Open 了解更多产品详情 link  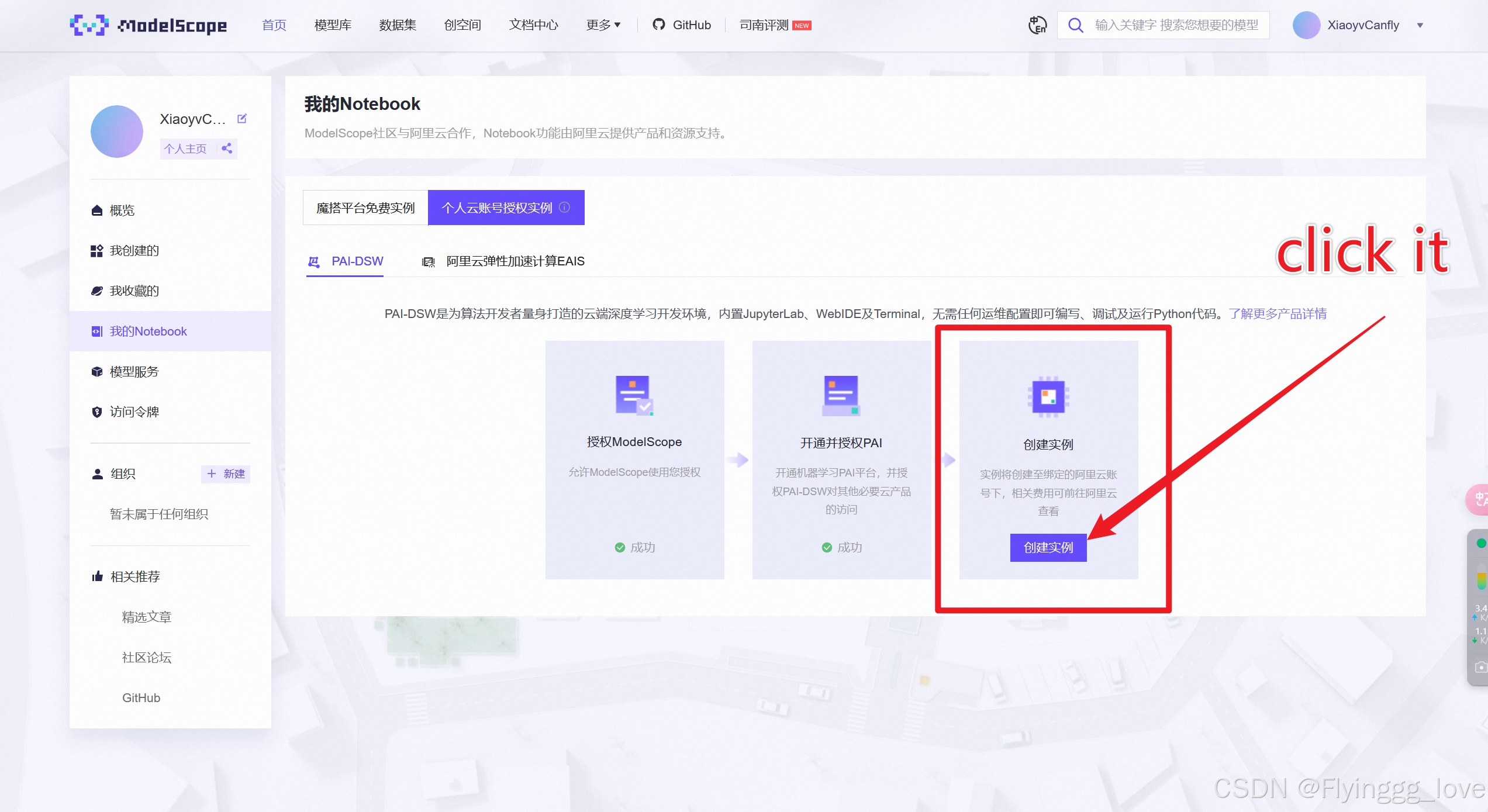pyautogui.click(x=1278, y=314)
